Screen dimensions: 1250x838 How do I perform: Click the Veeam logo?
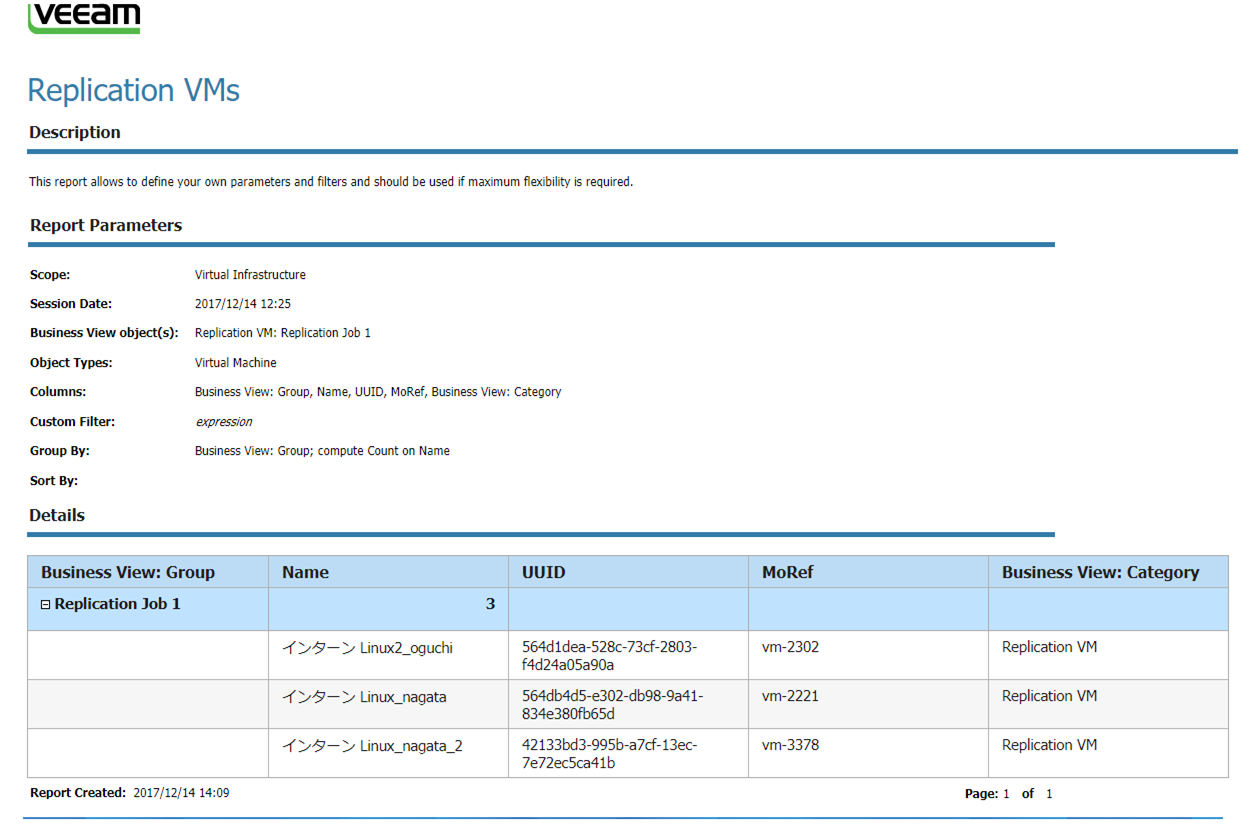pyautogui.click(x=84, y=17)
